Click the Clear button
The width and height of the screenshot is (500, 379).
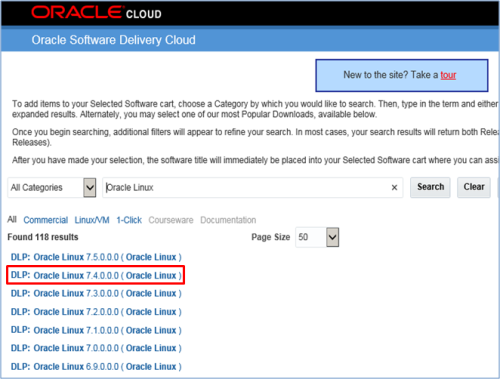(474, 187)
